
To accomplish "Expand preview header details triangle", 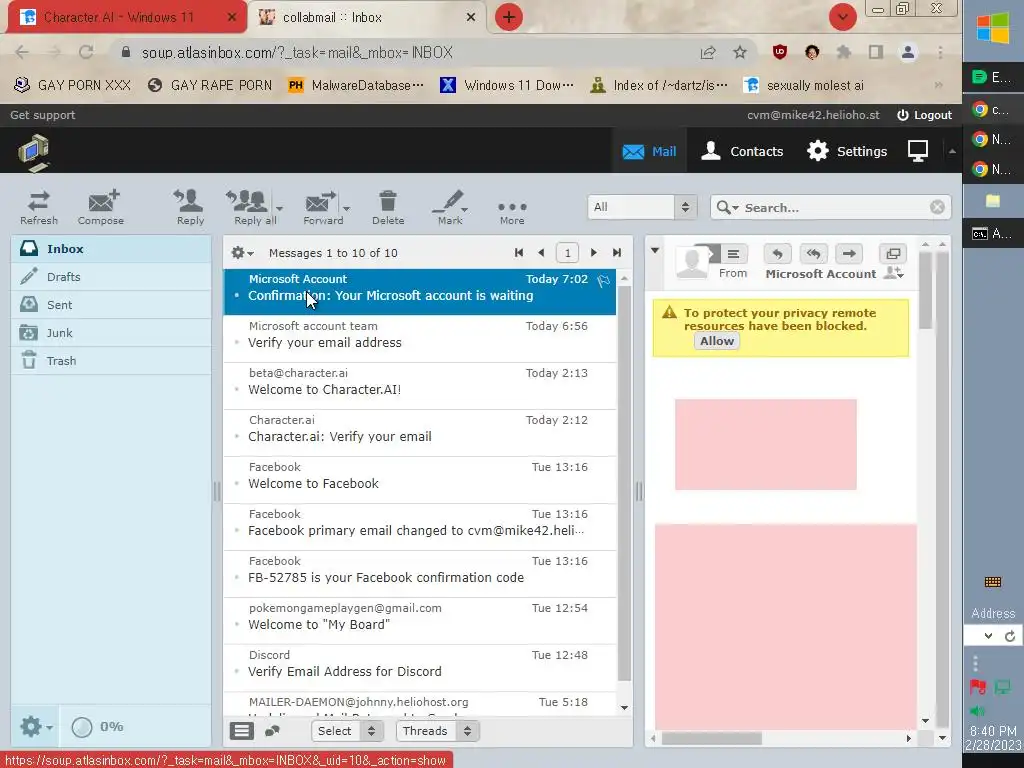I will coord(655,251).
